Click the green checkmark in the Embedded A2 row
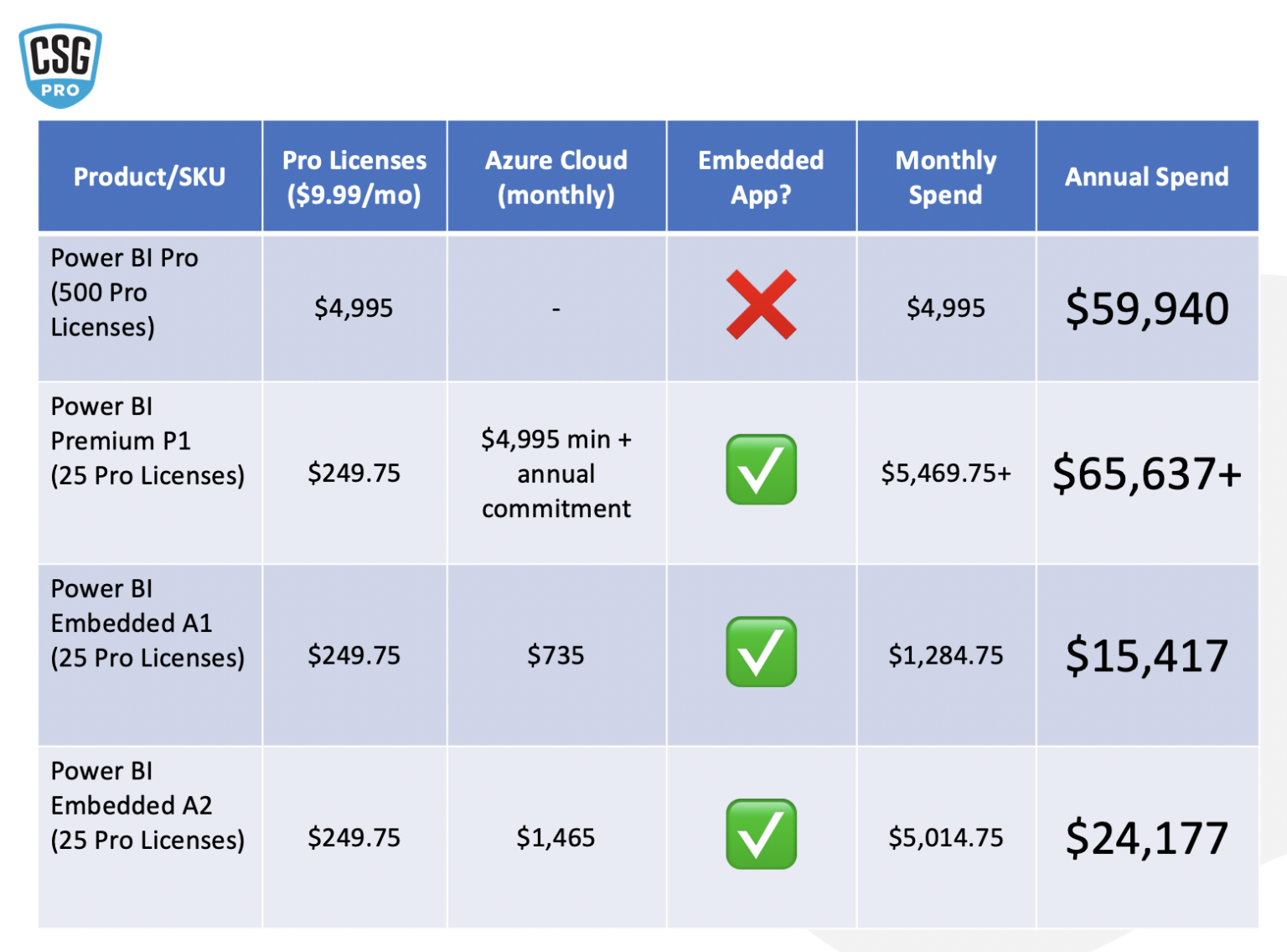Image resolution: width=1287 pixels, height=952 pixels. click(x=761, y=834)
